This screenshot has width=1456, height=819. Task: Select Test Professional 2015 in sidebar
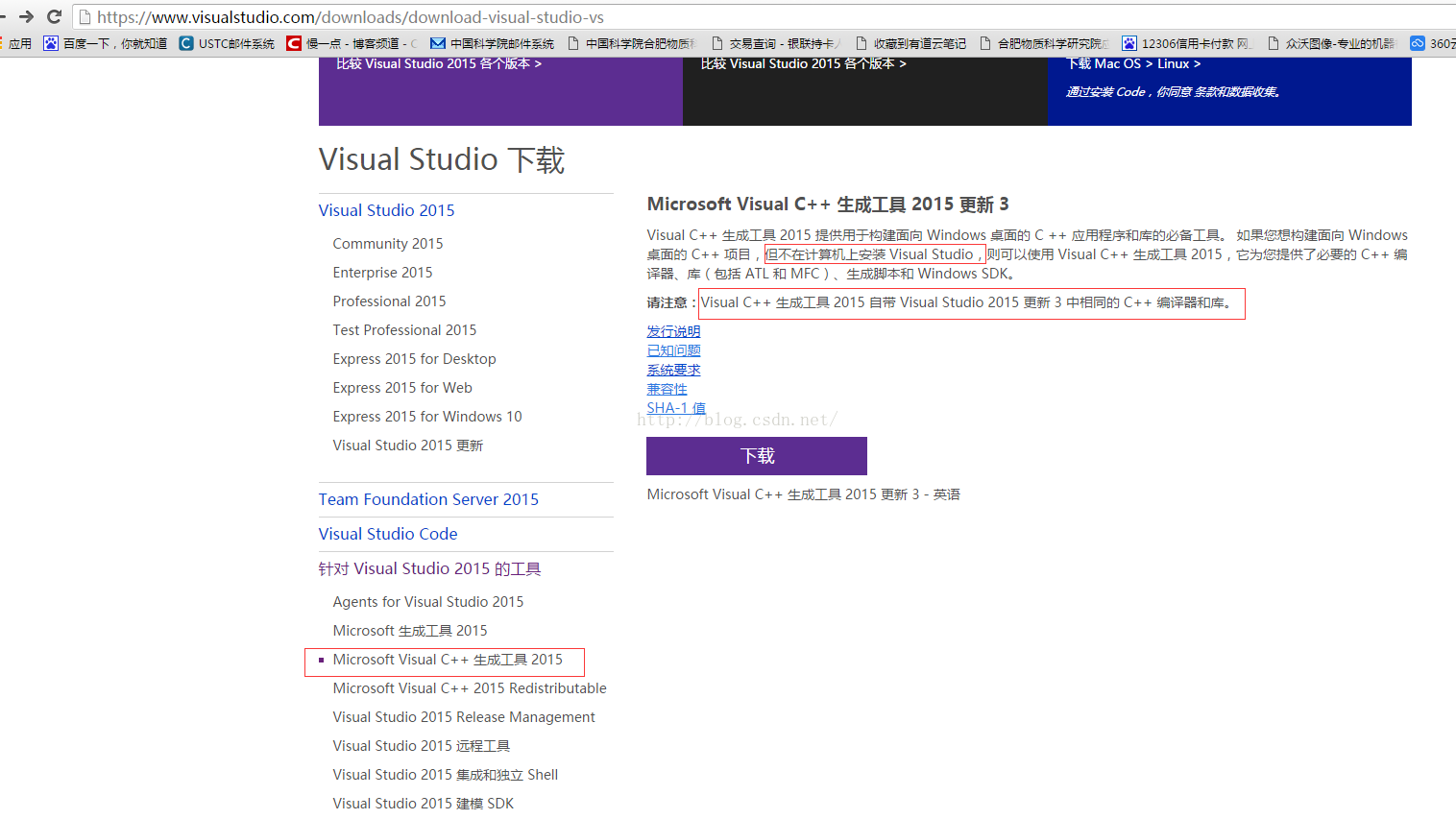click(404, 330)
